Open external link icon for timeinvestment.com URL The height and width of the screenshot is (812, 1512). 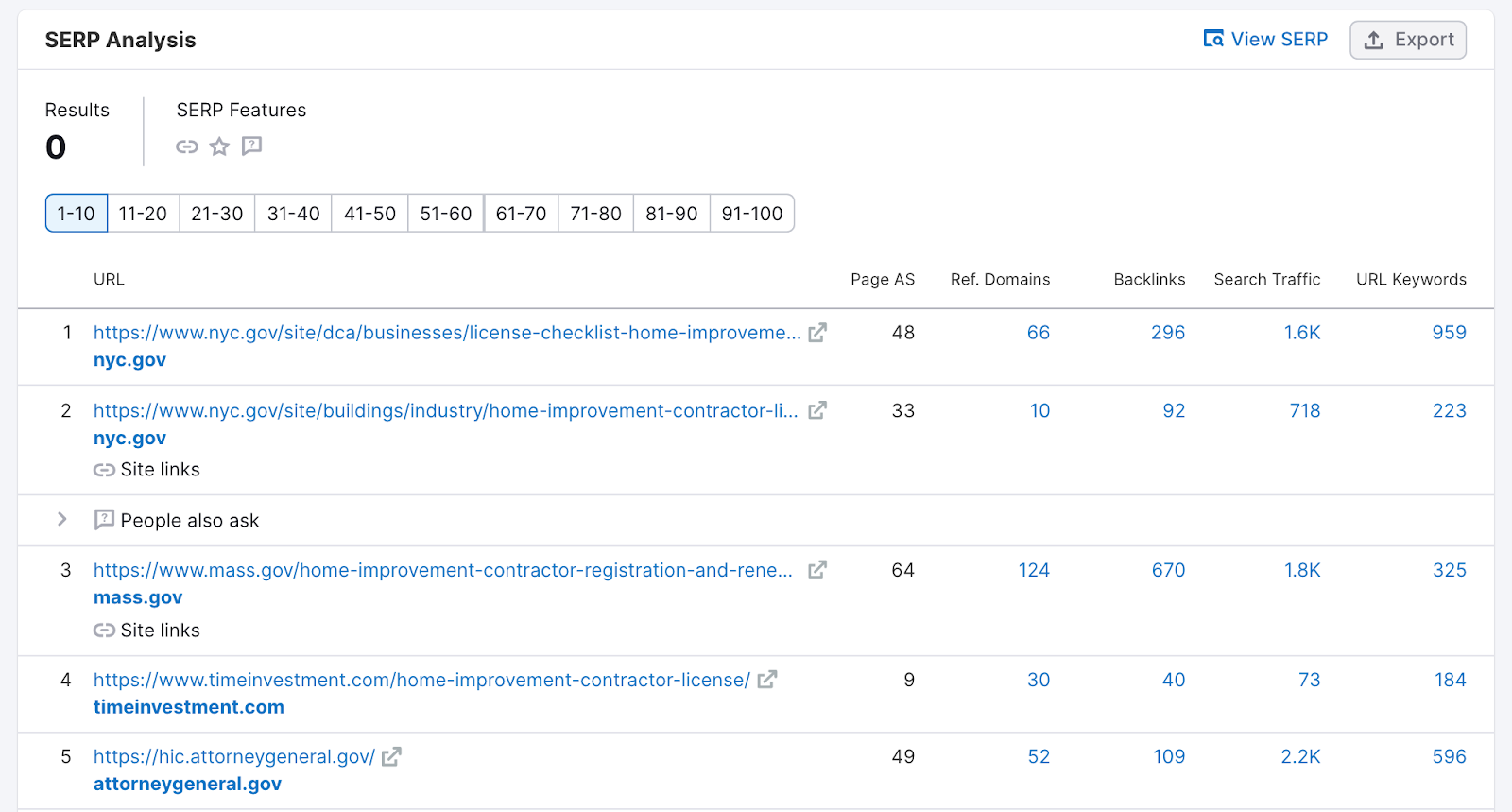767,680
